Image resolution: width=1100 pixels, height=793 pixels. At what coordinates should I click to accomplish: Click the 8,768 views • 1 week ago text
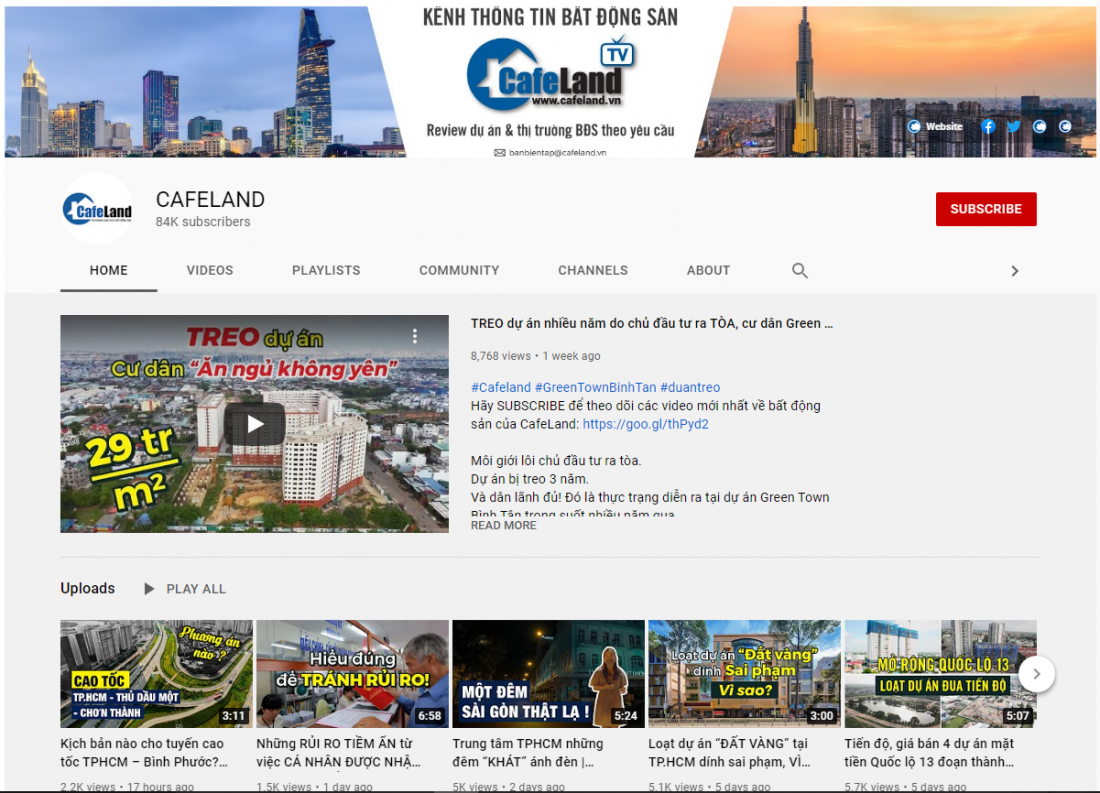point(535,356)
